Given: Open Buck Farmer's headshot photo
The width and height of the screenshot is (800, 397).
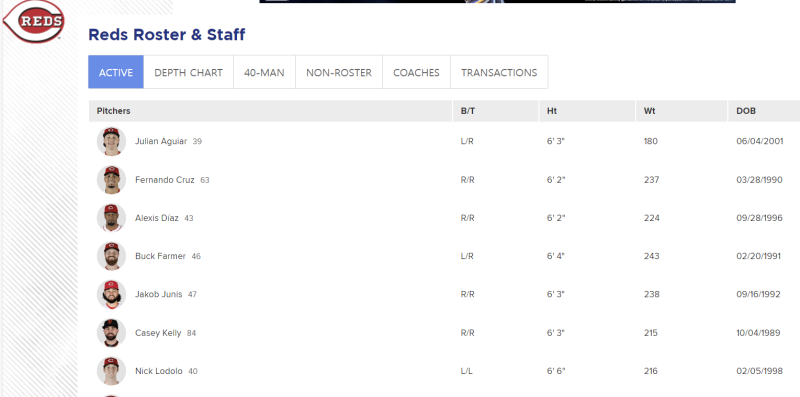Looking at the screenshot, I should [x=111, y=256].
